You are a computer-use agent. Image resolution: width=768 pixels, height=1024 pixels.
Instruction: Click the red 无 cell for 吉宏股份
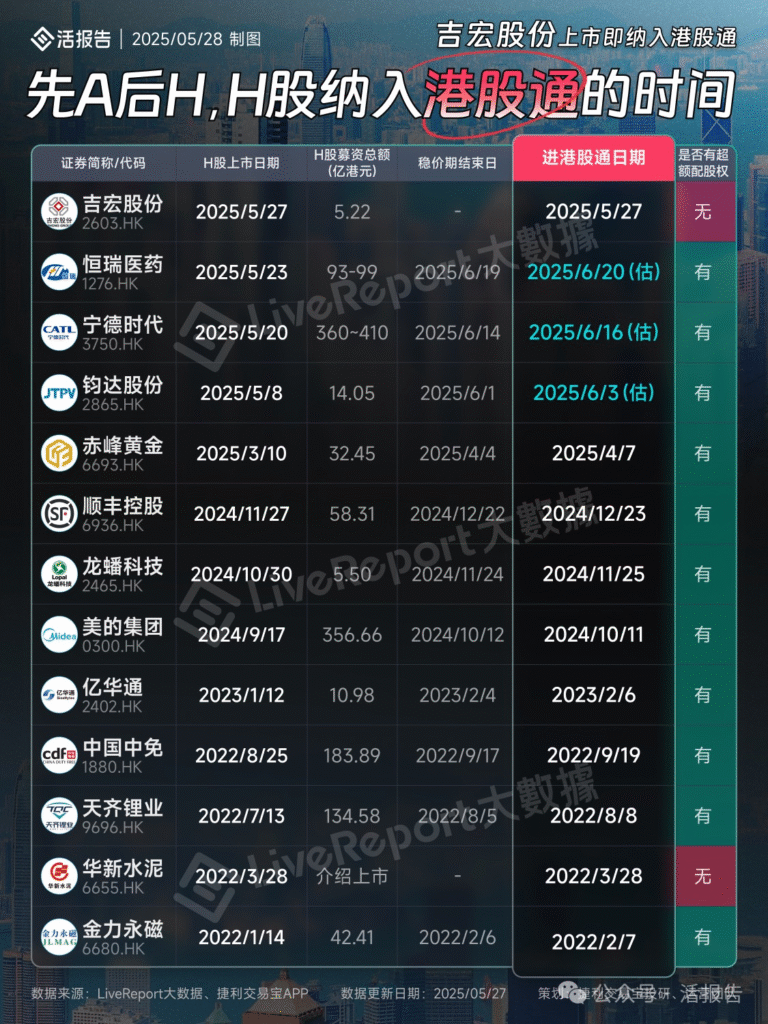(703, 212)
